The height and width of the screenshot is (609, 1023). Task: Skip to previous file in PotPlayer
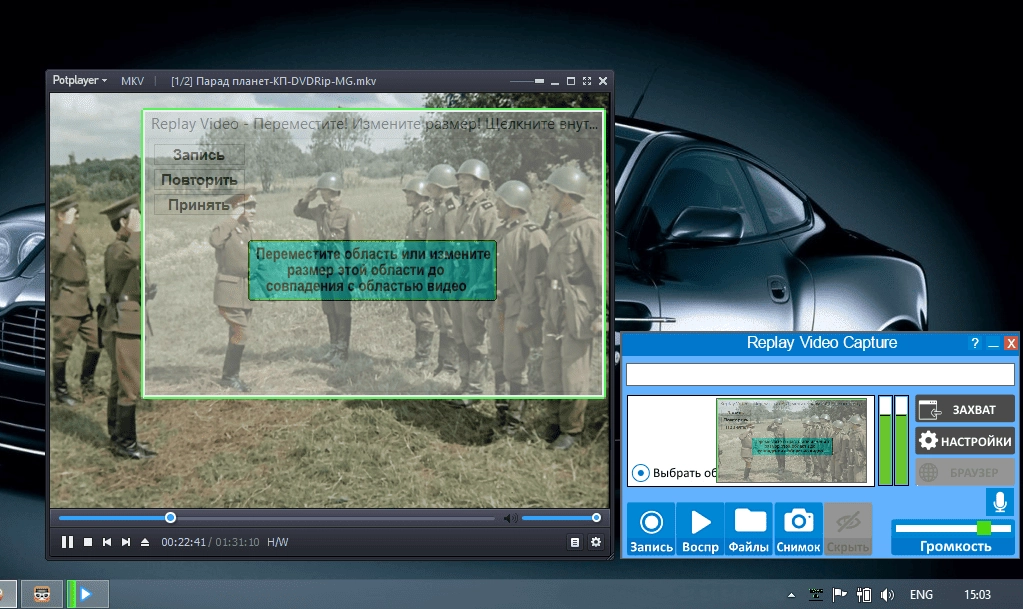[107, 542]
